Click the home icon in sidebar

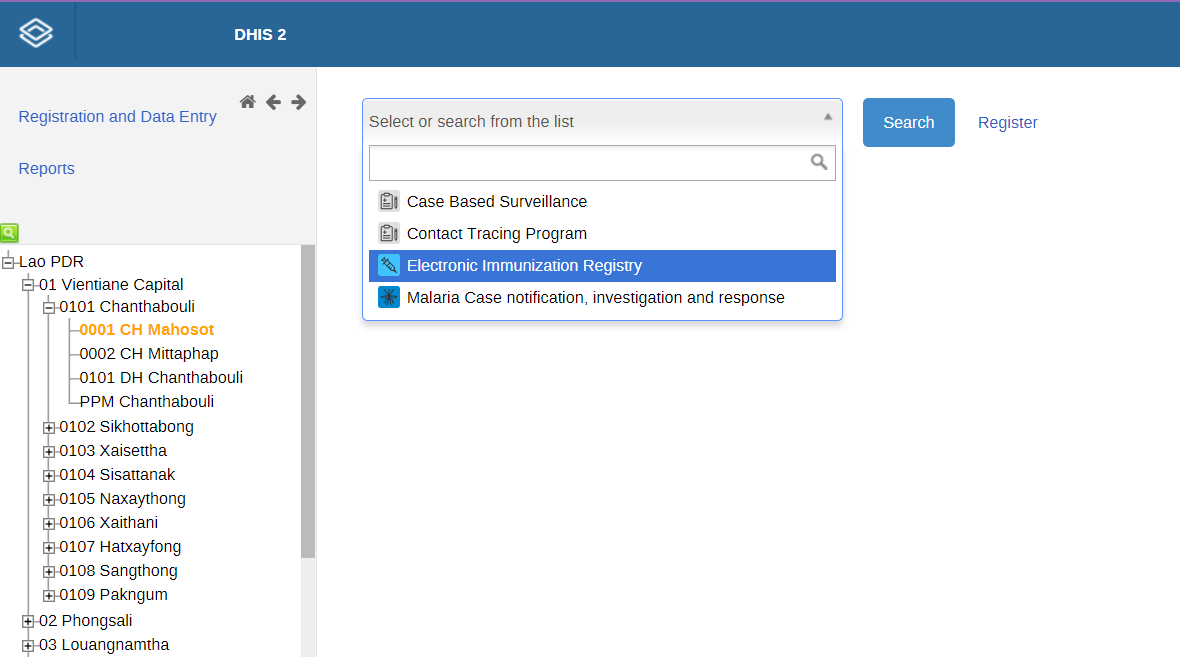click(248, 102)
